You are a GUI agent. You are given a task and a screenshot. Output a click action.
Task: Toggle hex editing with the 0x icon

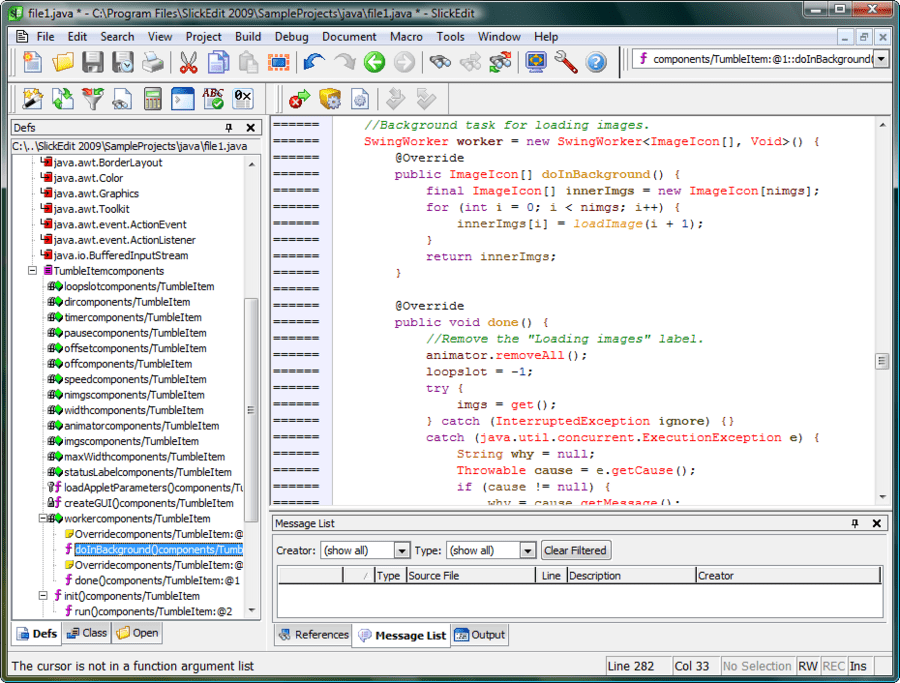point(241,99)
